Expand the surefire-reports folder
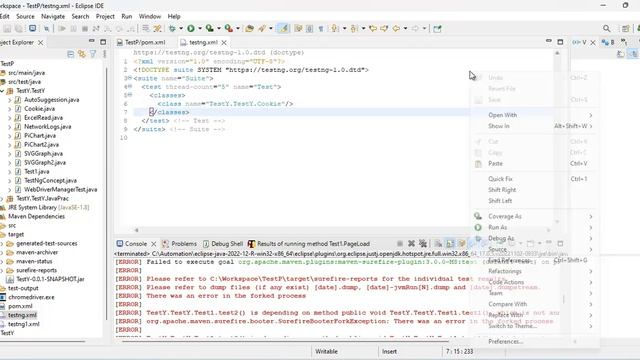Image resolution: width=640 pixels, height=360 pixels. click(x=2, y=271)
